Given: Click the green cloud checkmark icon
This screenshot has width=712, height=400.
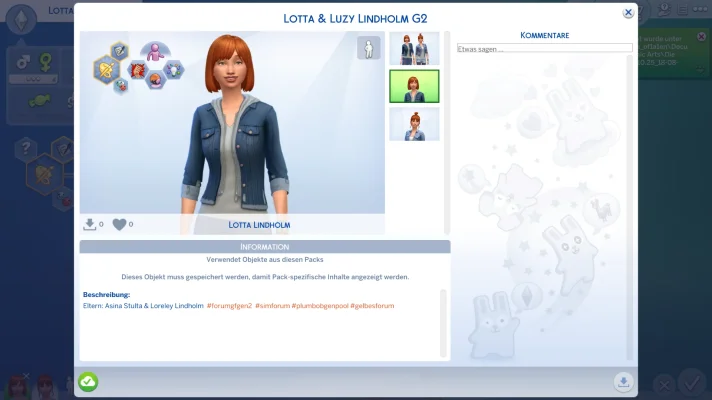Looking at the screenshot, I should point(88,381).
